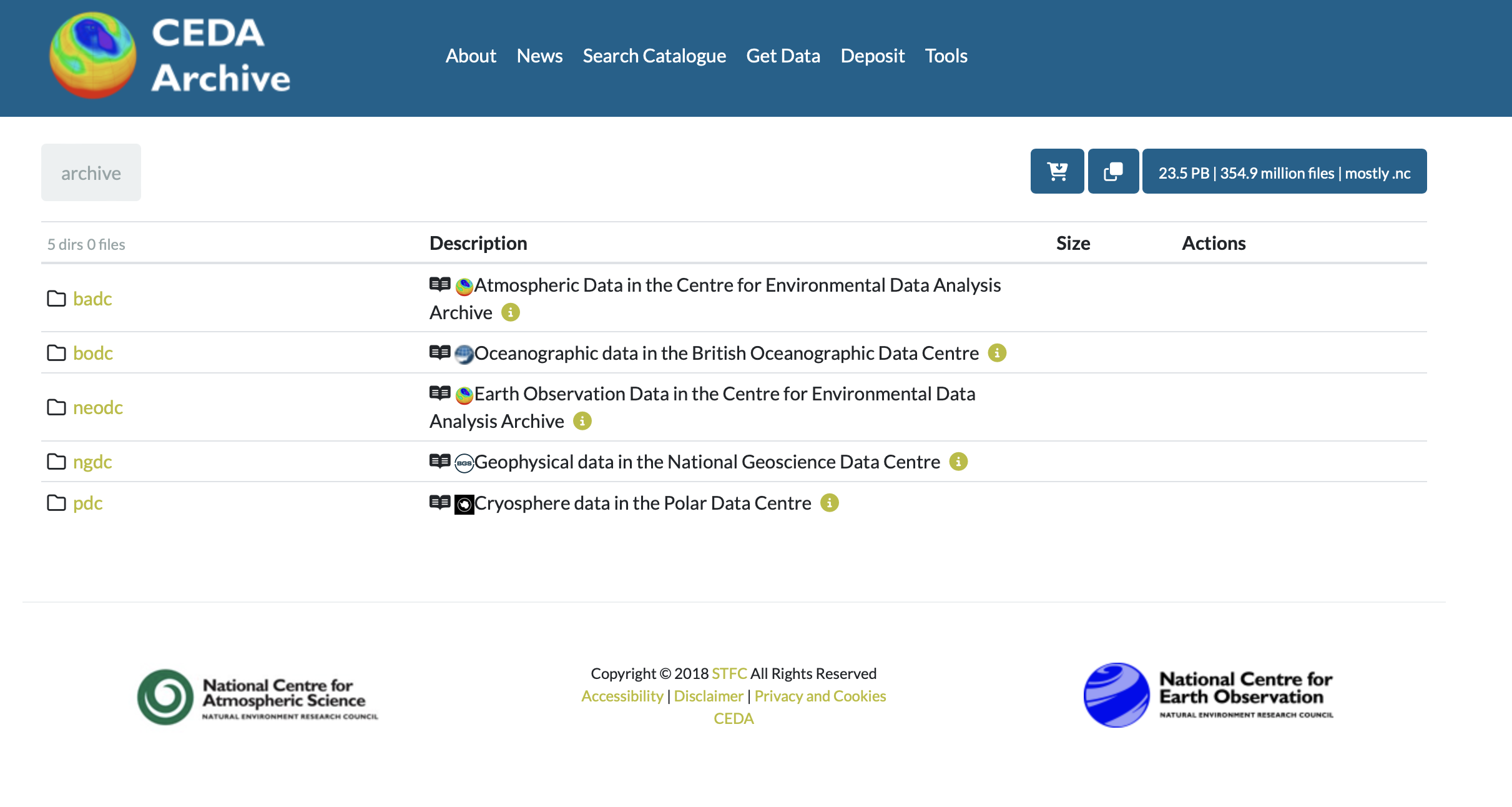
Task: Click the shopping cart download icon
Action: (1057, 171)
